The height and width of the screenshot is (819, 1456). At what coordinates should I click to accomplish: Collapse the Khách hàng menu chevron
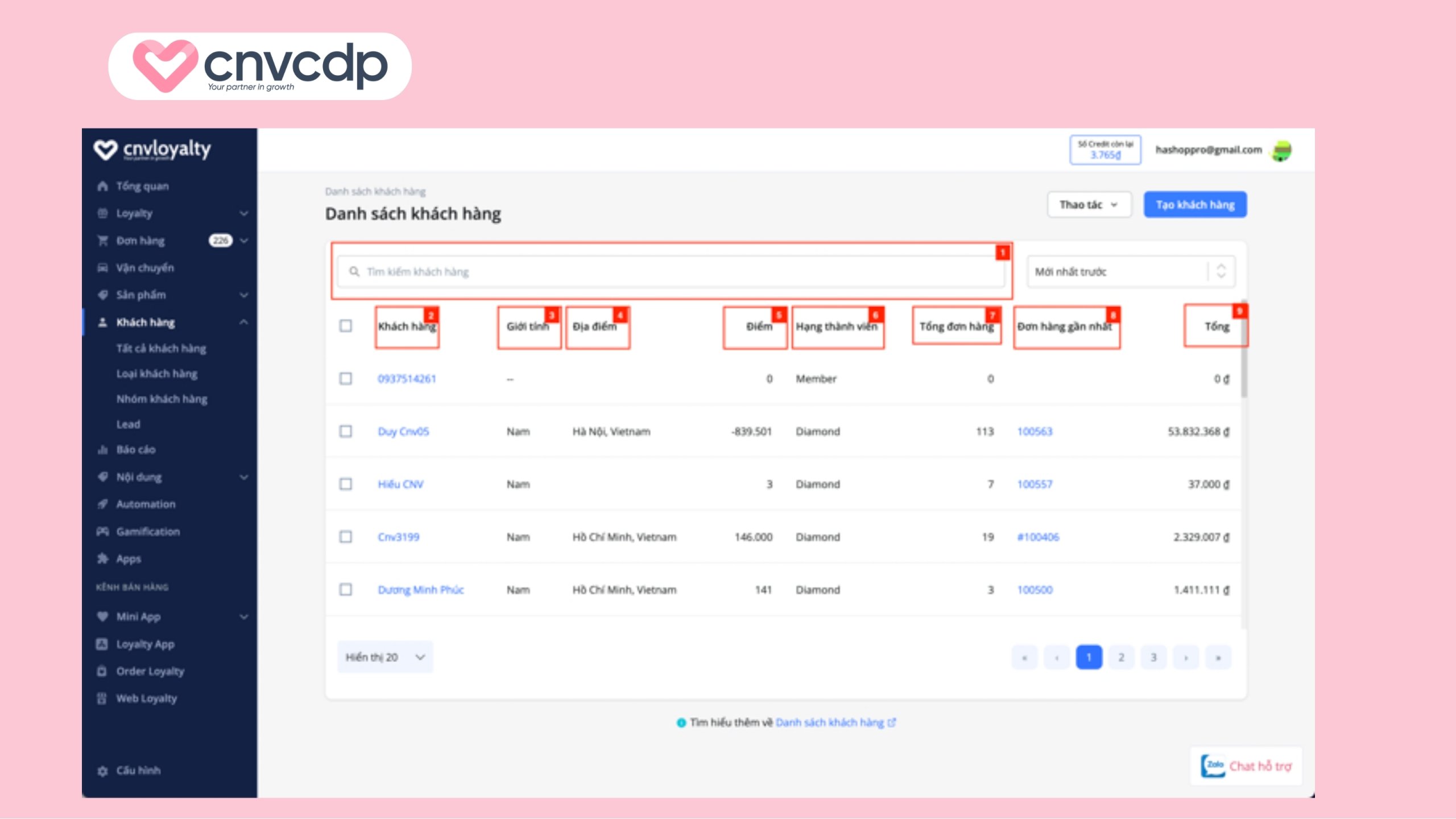(x=244, y=322)
